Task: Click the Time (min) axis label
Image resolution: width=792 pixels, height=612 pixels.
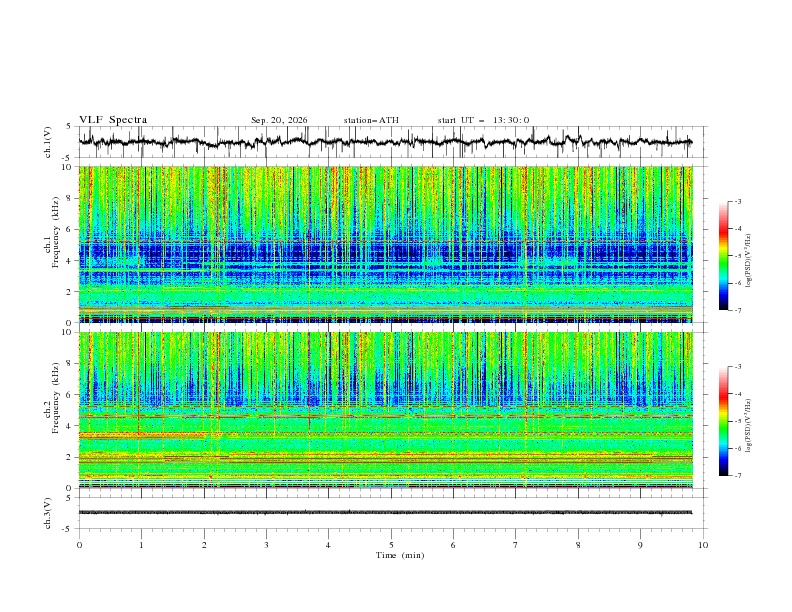Action: (400, 555)
